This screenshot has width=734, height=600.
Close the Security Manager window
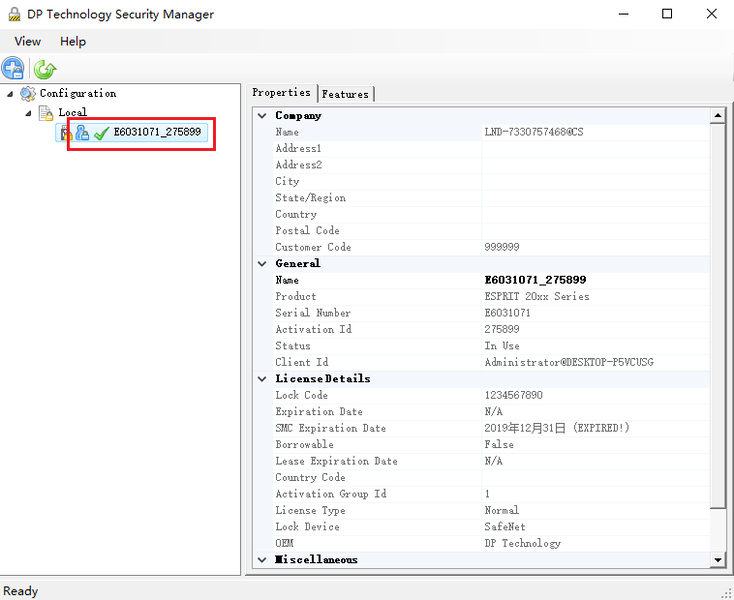point(712,14)
